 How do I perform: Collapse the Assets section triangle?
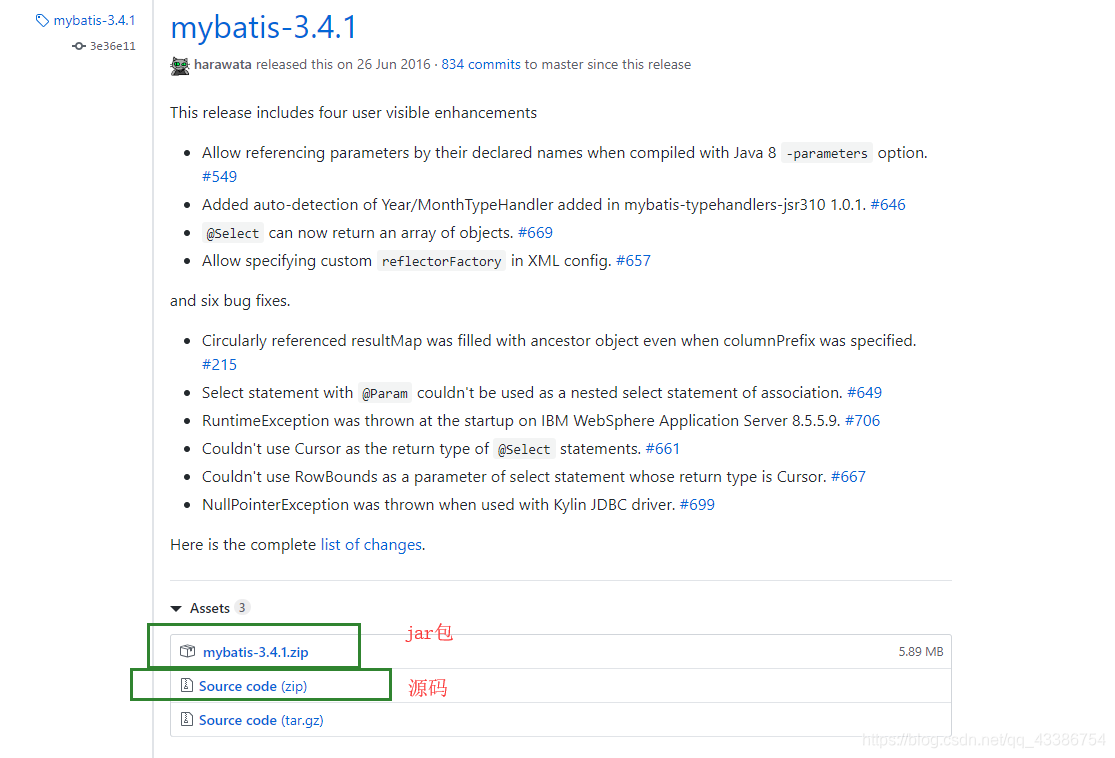pos(176,609)
